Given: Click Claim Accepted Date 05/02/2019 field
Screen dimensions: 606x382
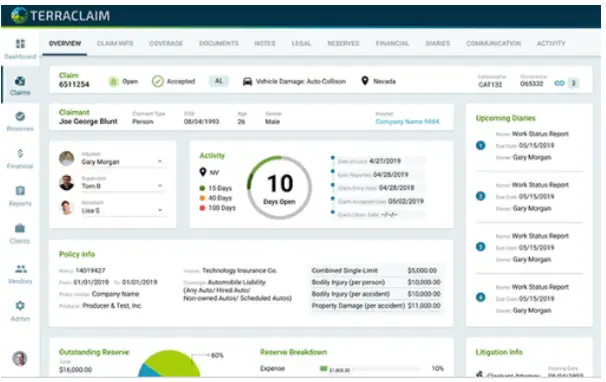Looking at the screenshot, I should pos(381,201).
